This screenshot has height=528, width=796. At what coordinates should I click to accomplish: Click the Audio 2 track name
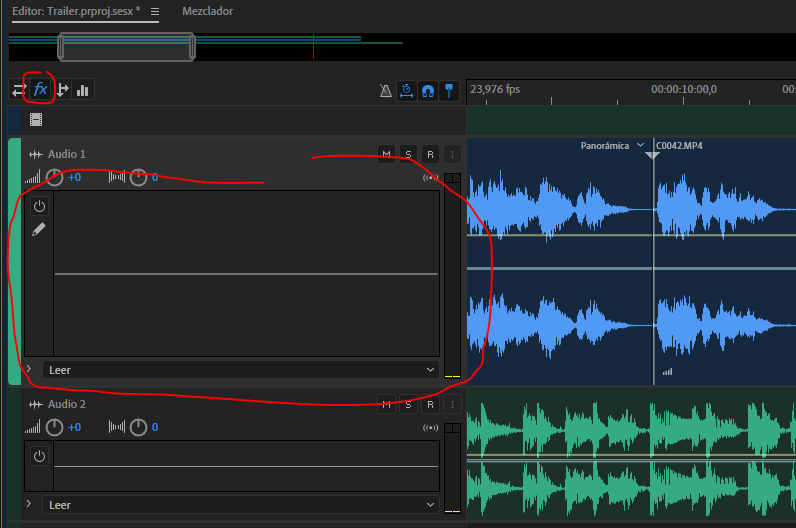[67, 405]
